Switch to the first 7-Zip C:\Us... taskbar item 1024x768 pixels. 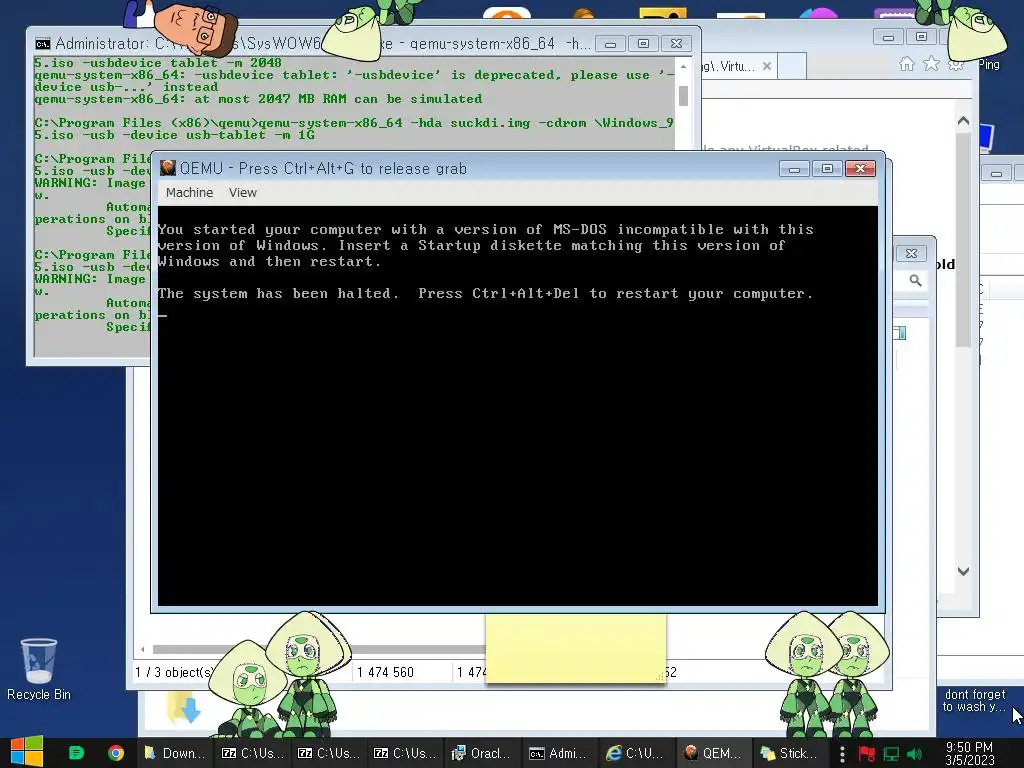pyautogui.click(x=251, y=753)
